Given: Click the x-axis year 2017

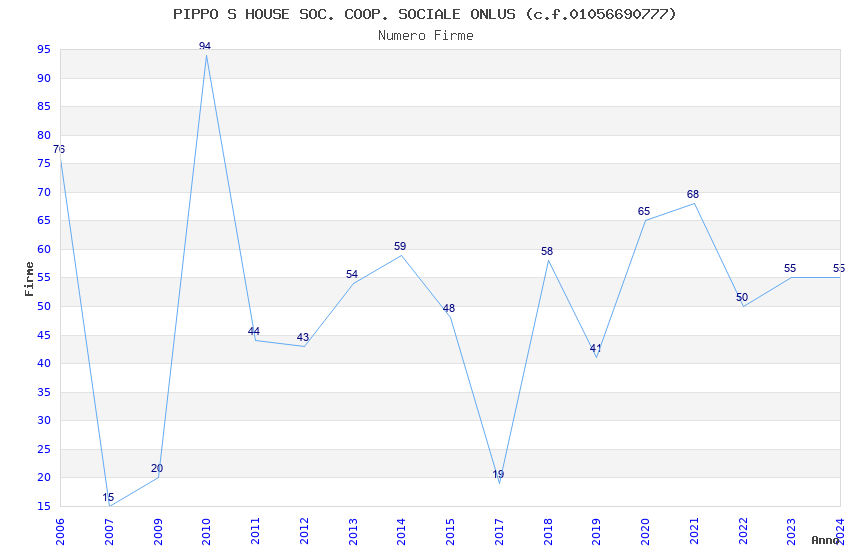Looking at the screenshot, I should click(499, 532).
